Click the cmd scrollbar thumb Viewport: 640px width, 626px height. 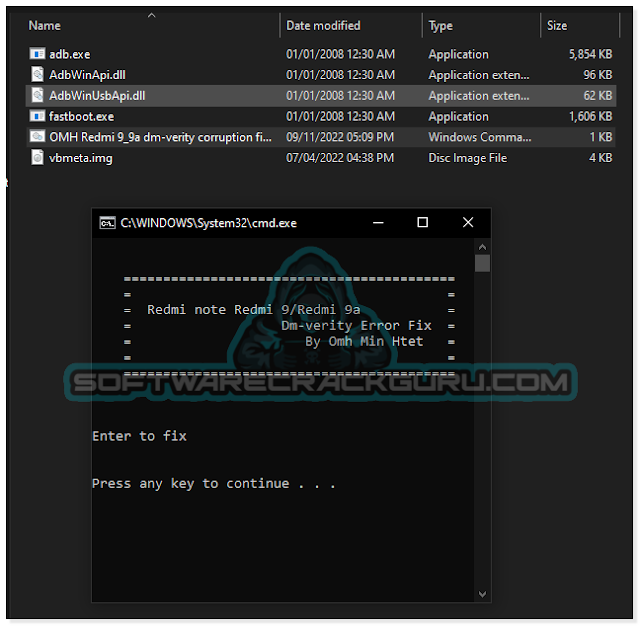click(482, 263)
